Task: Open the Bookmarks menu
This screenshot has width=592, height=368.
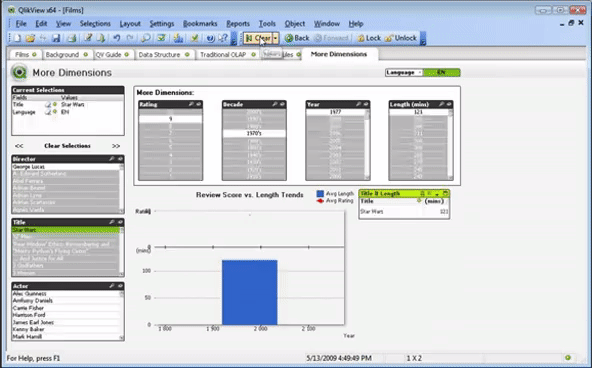Action: (x=200, y=23)
